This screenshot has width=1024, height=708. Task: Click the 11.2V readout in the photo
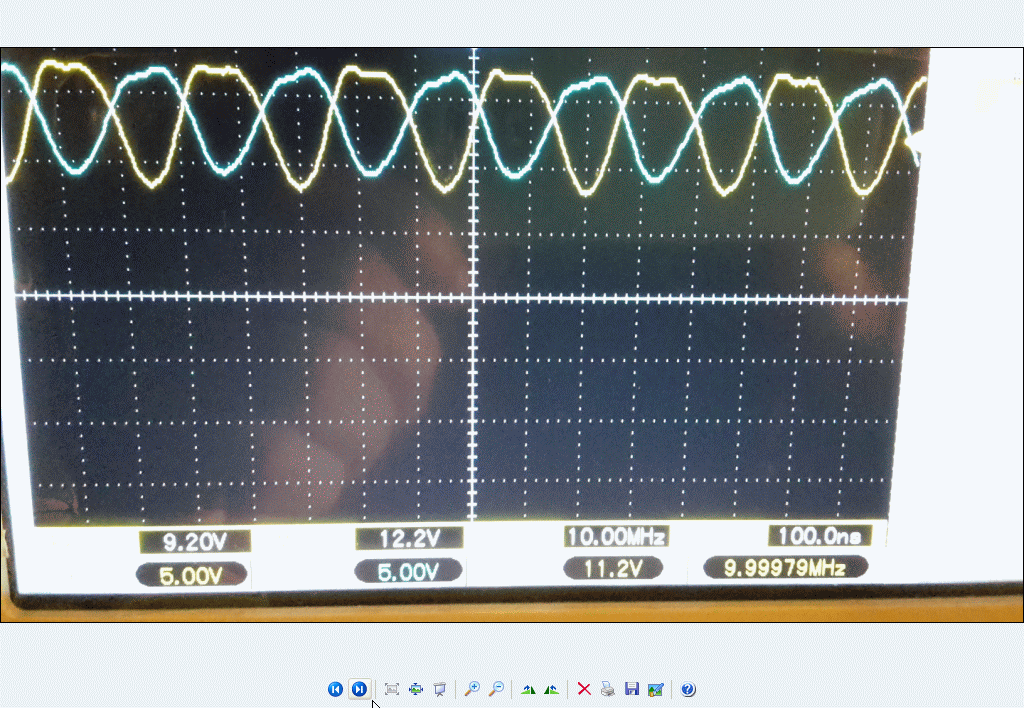point(615,568)
